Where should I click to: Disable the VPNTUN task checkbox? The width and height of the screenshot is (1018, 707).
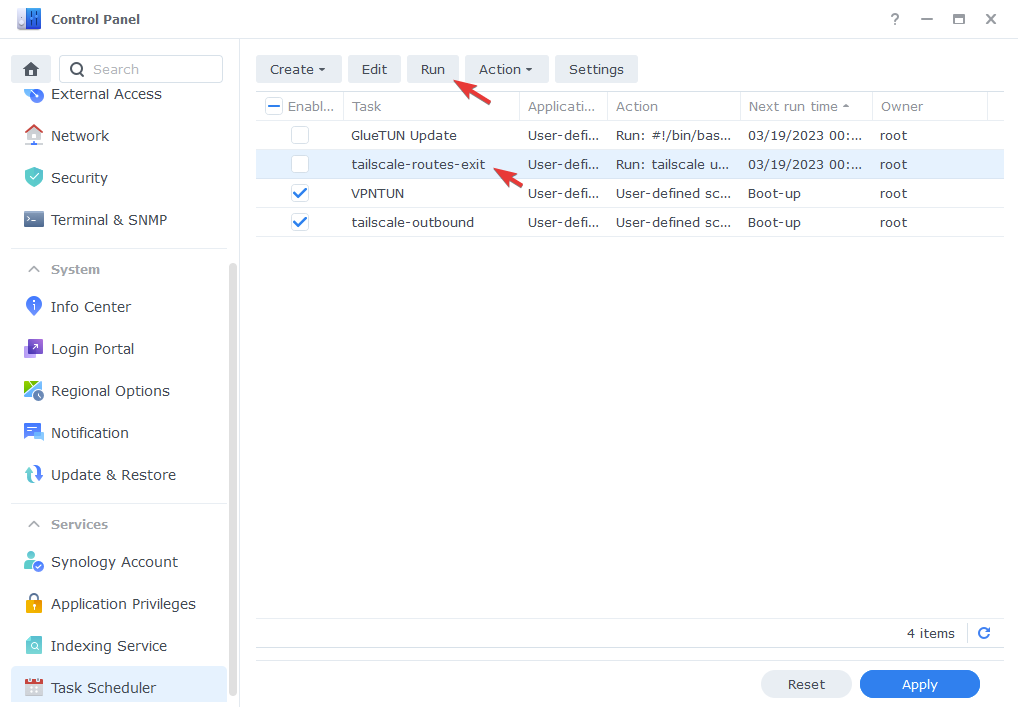(300, 193)
